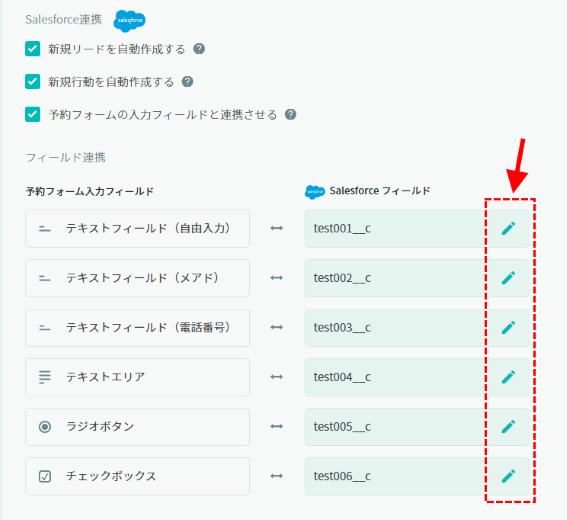Disable 予約フォームの入力フィールドと連携させる checkbox

pos(33,115)
